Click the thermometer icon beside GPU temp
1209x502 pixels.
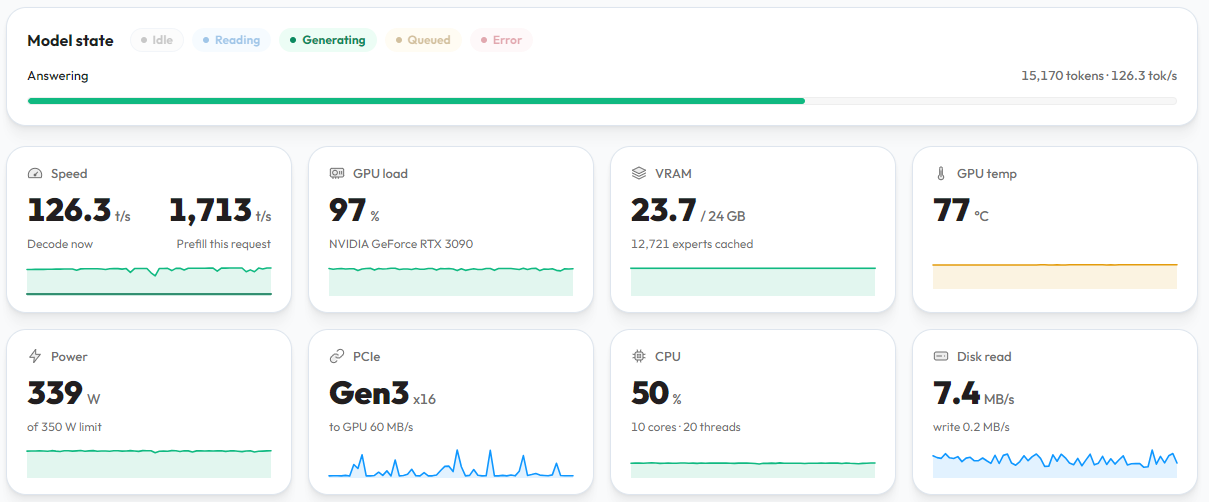(x=941, y=173)
